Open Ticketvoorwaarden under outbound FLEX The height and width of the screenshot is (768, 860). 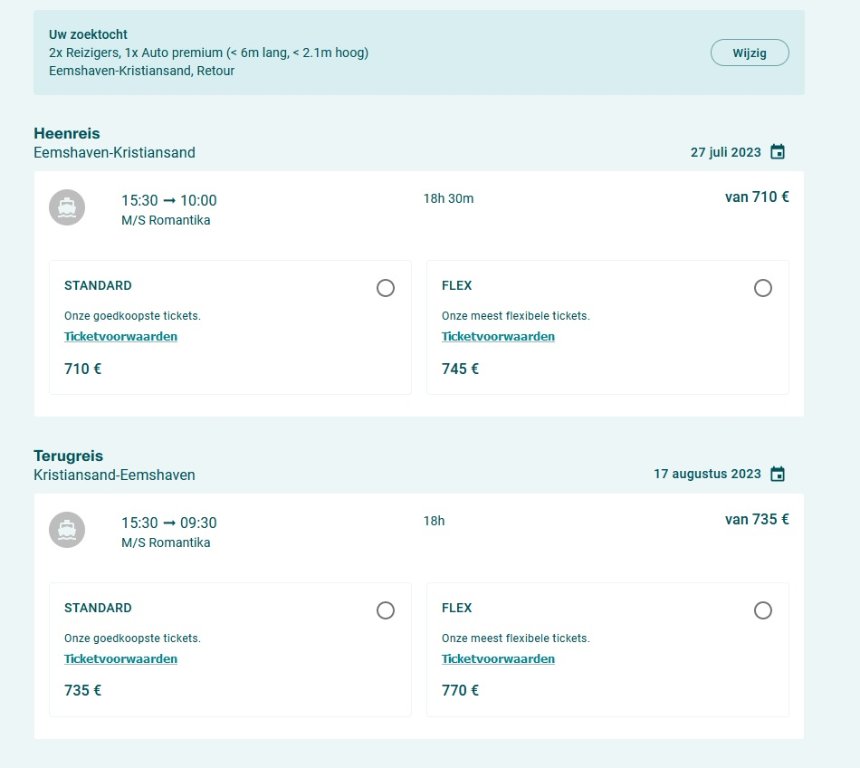[x=498, y=337]
